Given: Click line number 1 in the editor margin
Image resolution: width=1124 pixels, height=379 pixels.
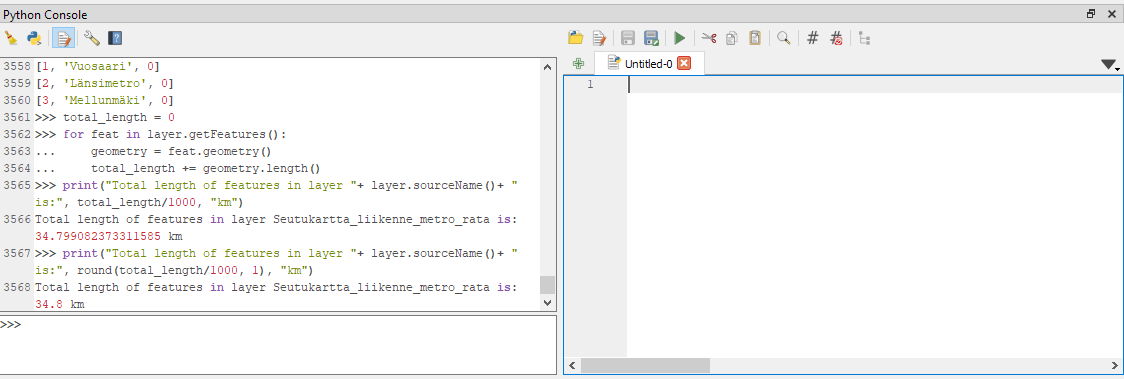Looking at the screenshot, I should coord(590,85).
